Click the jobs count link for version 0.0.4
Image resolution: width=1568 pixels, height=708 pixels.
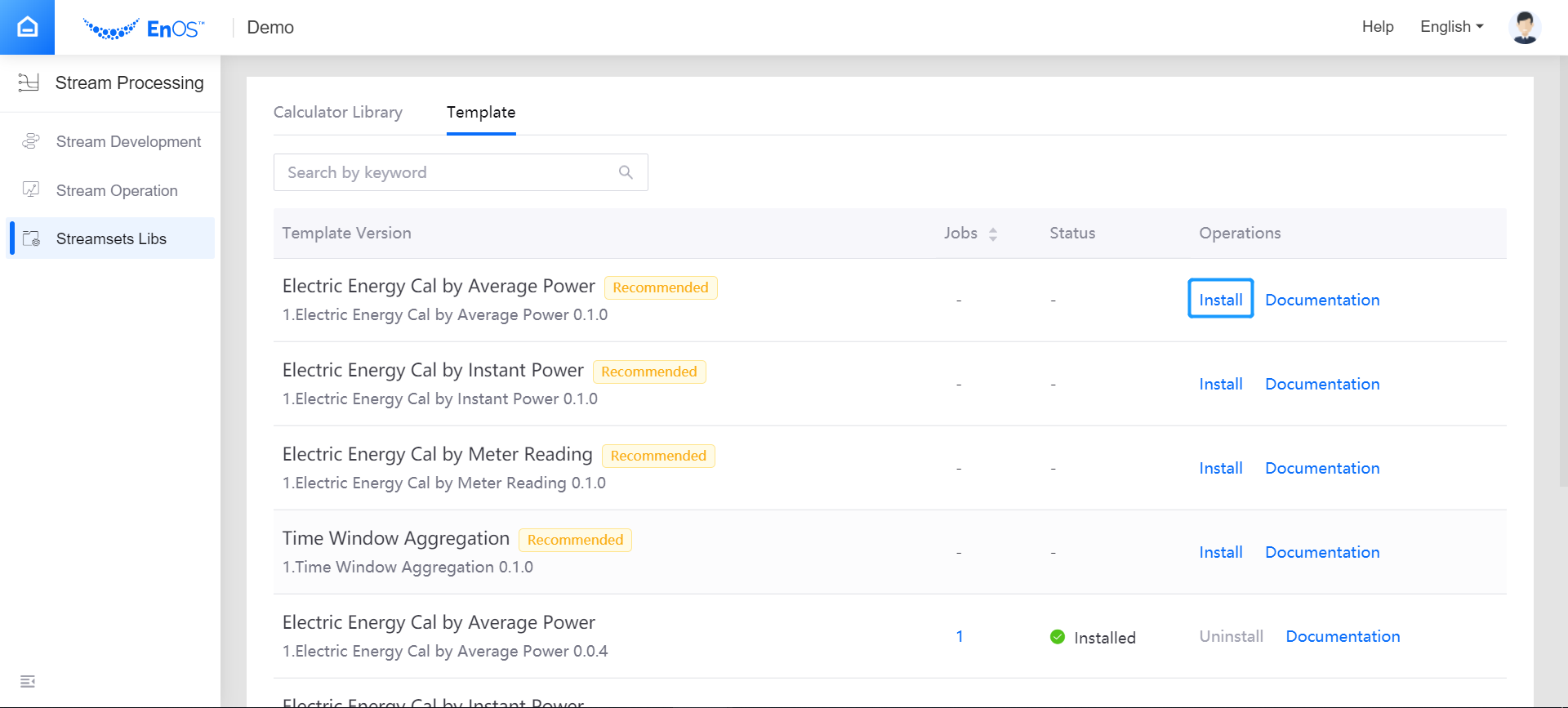point(960,636)
